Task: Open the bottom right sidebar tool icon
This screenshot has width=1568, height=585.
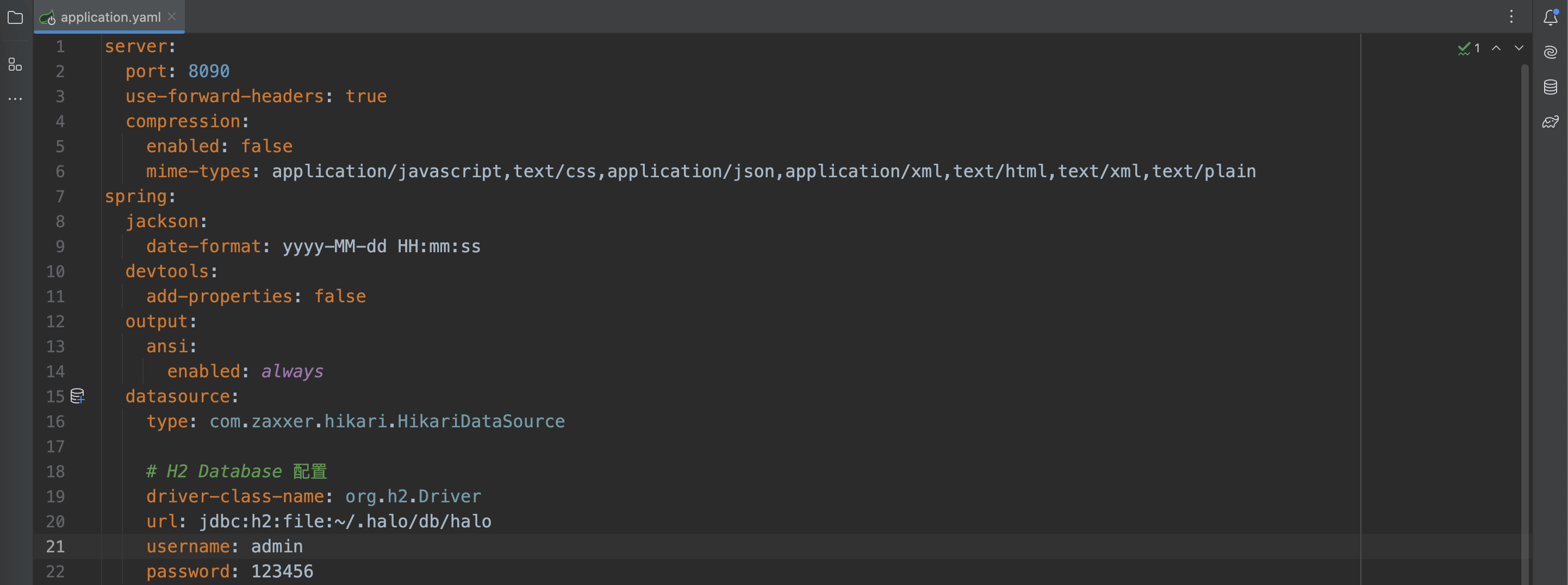Action: click(1551, 122)
